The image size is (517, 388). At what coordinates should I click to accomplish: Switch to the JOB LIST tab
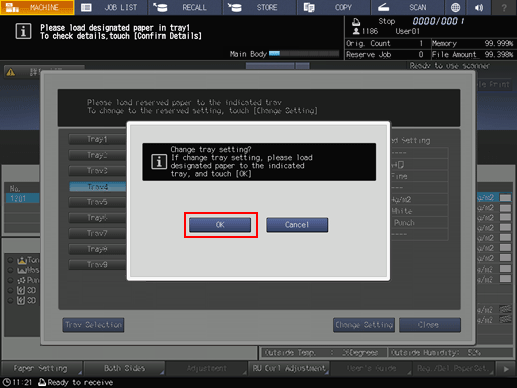pyautogui.click(x=111, y=7)
